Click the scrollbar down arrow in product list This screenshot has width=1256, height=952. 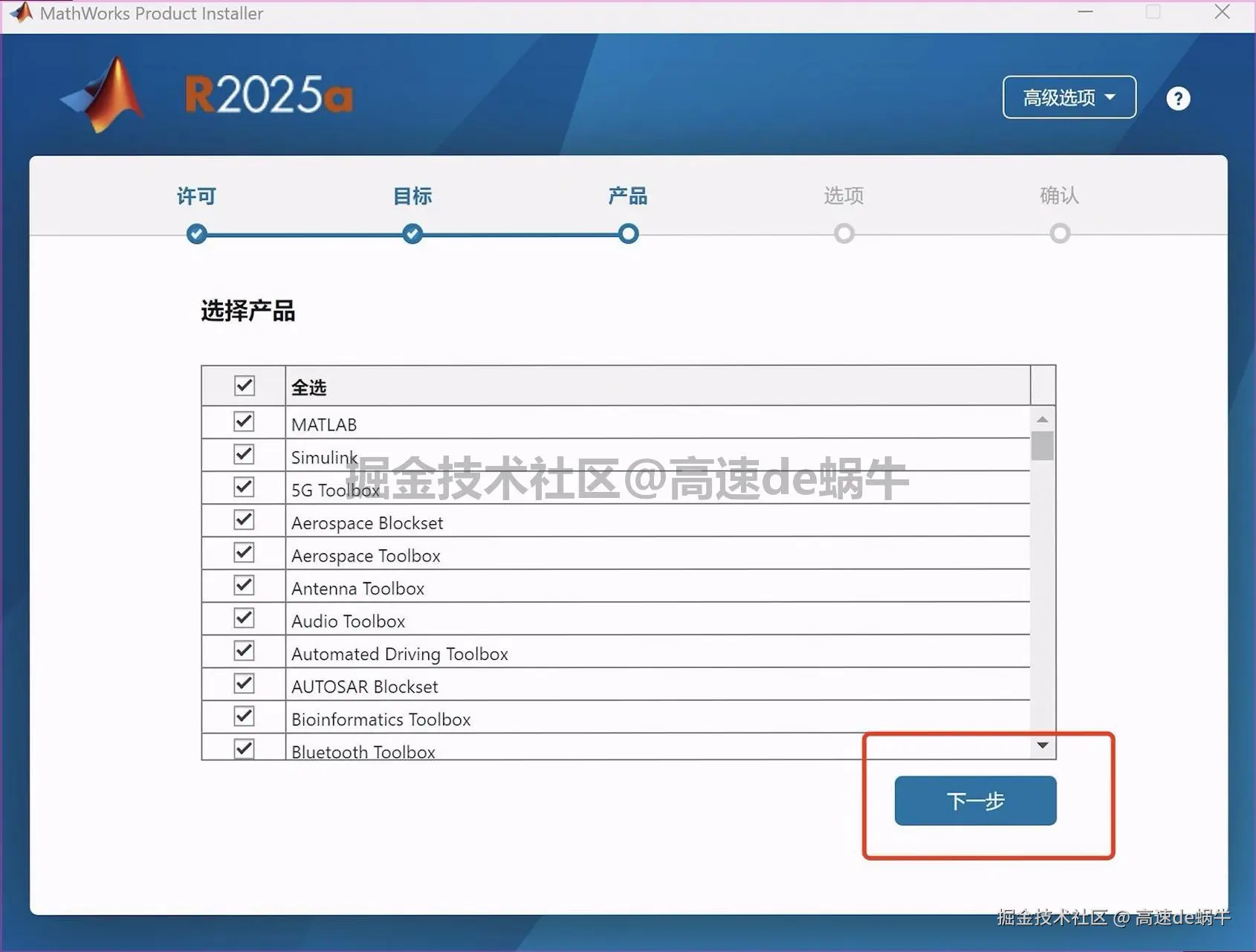coord(1042,745)
